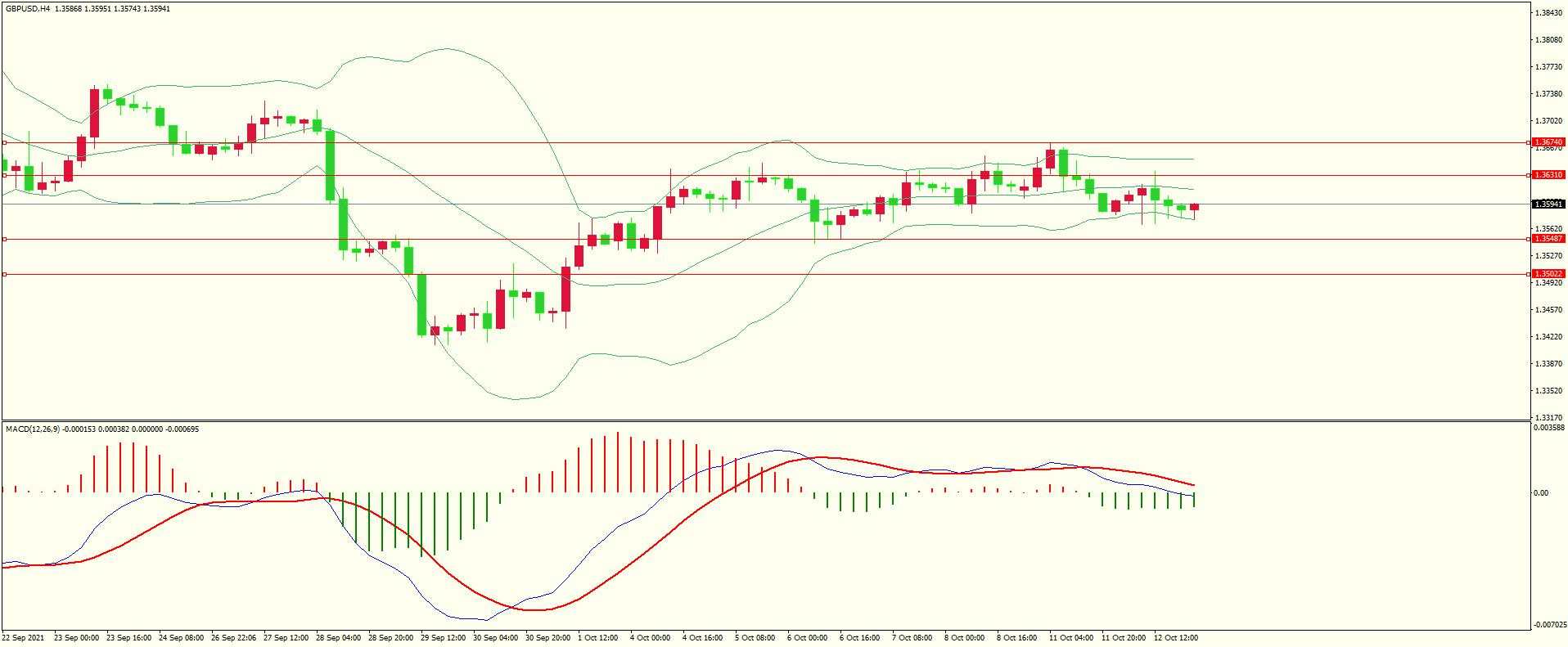Click the 6 Oct 16:00 time label
The image size is (1568, 647).
(860, 637)
